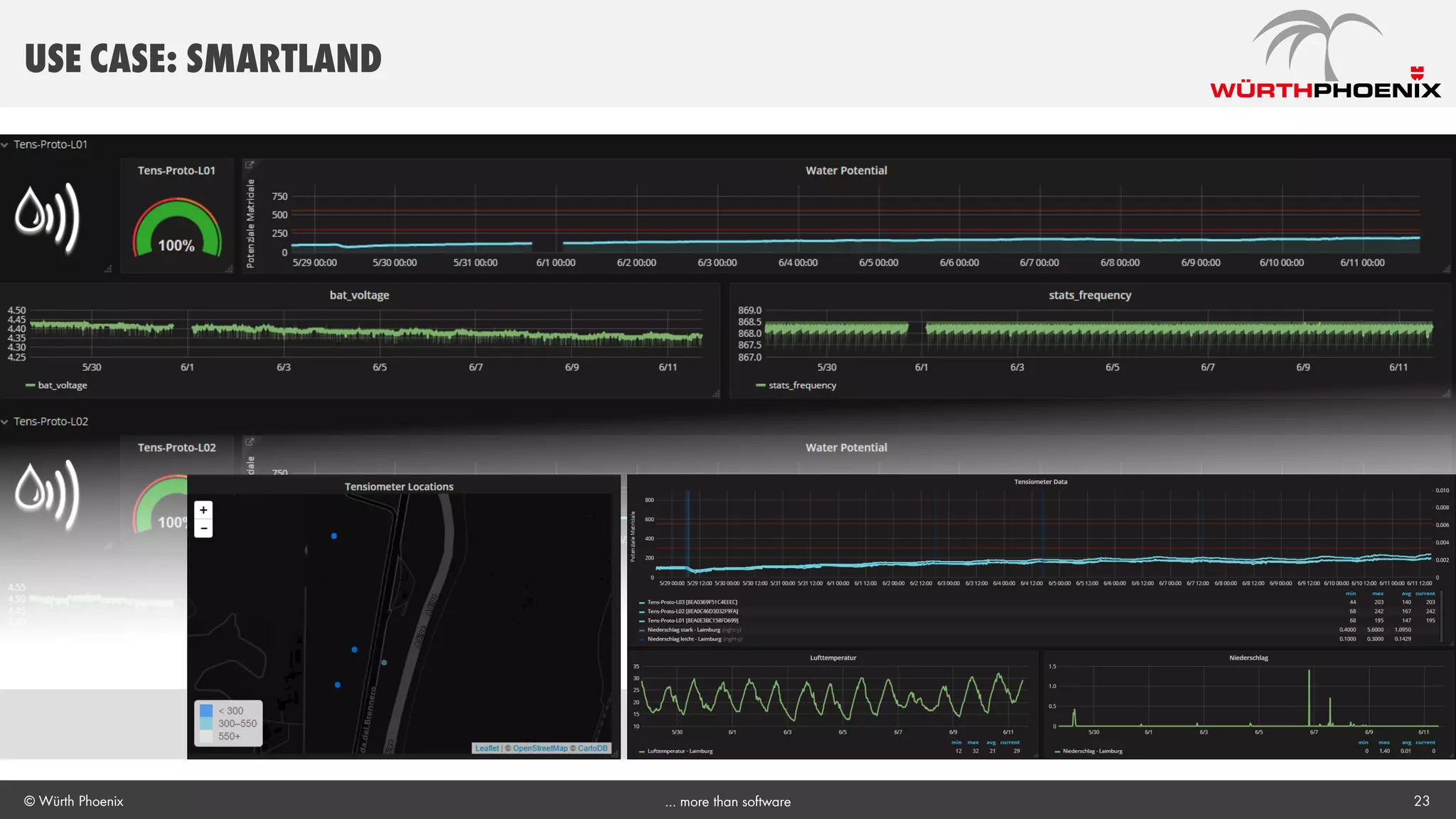Open external link icon on L02 Water Potential
Image resolution: width=1456 pixels, height=819 pixels.
click(250, 441)
